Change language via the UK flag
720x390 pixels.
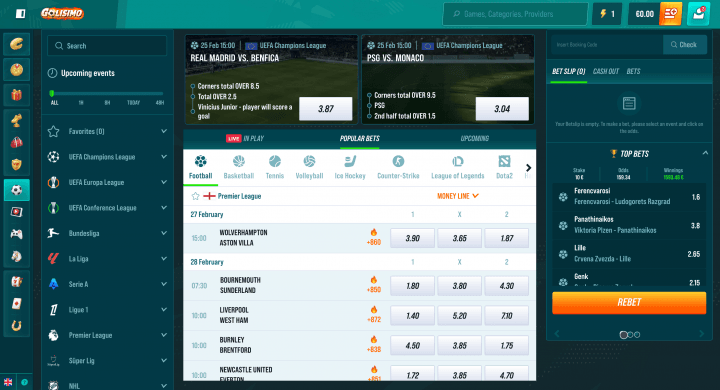(x=8, y=382)
